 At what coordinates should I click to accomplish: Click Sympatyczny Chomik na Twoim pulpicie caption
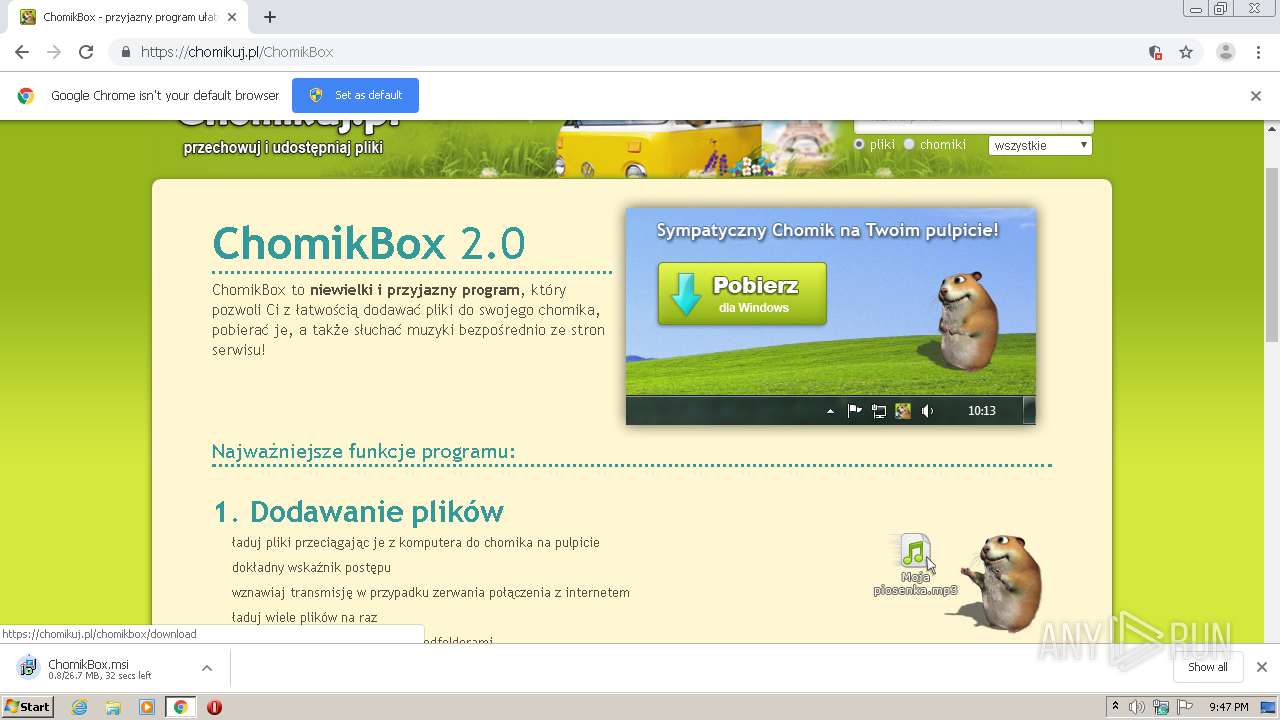coord(827,230)
